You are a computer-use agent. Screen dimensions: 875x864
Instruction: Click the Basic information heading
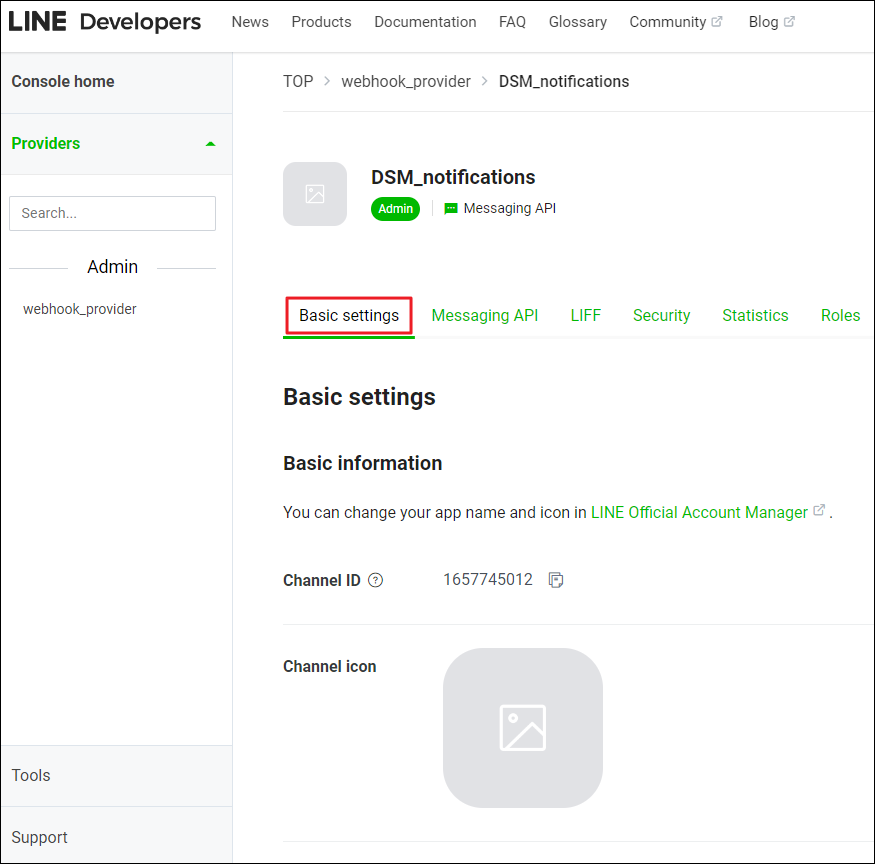(x=363, y=463)
